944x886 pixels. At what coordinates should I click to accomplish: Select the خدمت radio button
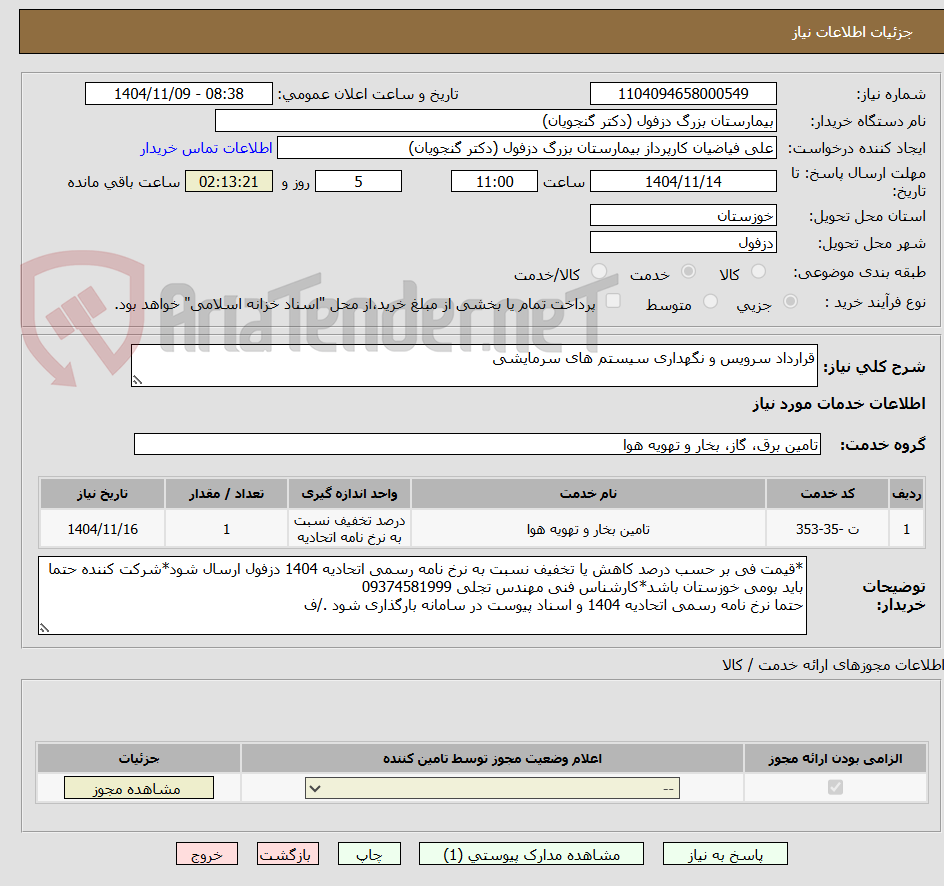coord(688,271)
